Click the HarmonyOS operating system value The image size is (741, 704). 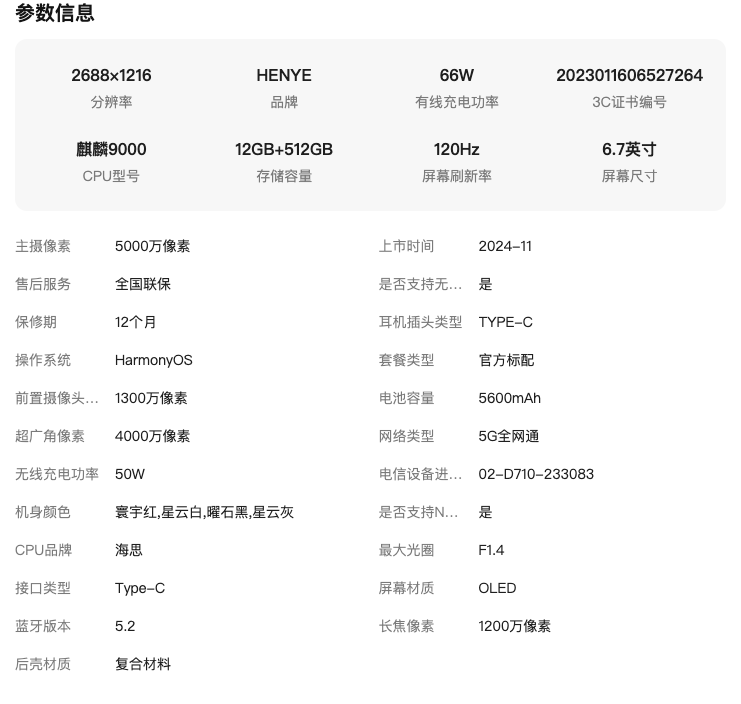153,360
